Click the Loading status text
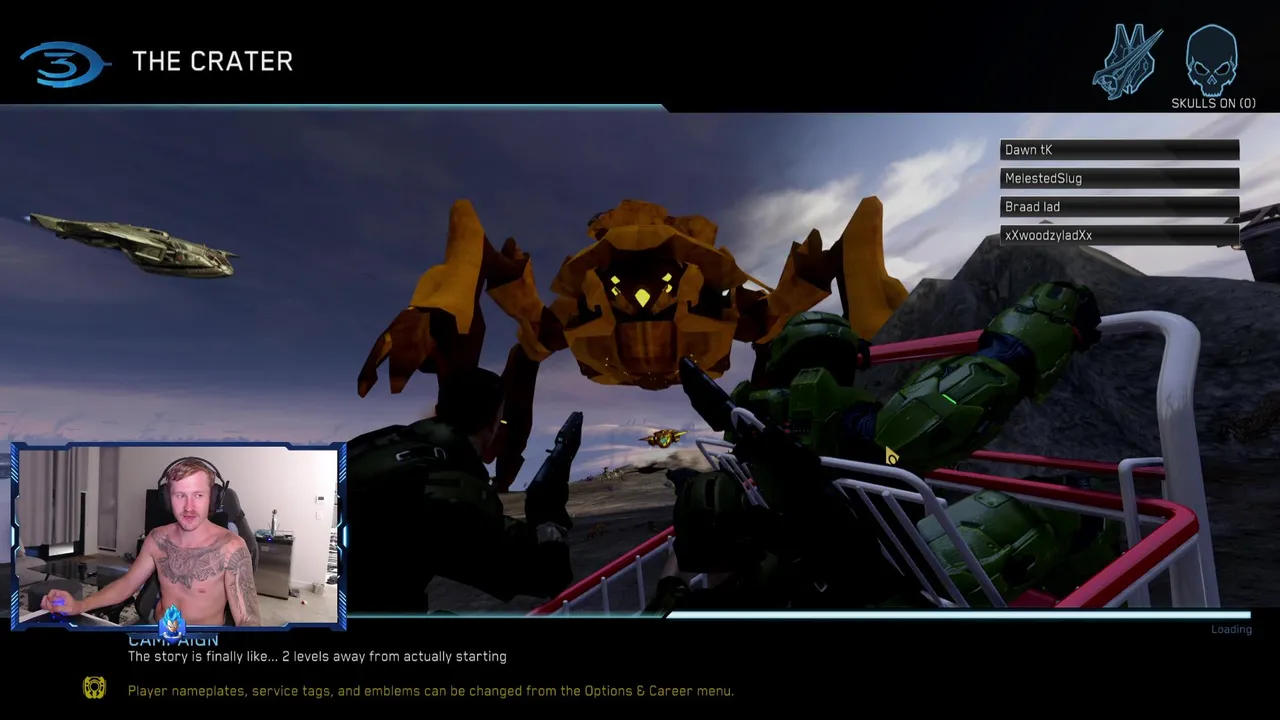 (1231, 629)
